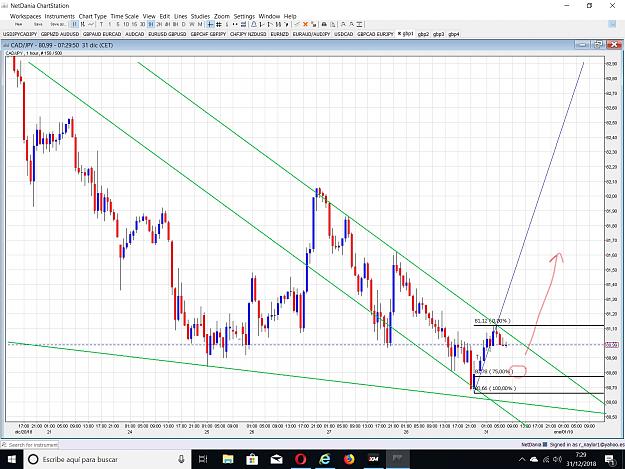Restore the CAD/JPY chart inner window

click(598, 45)
